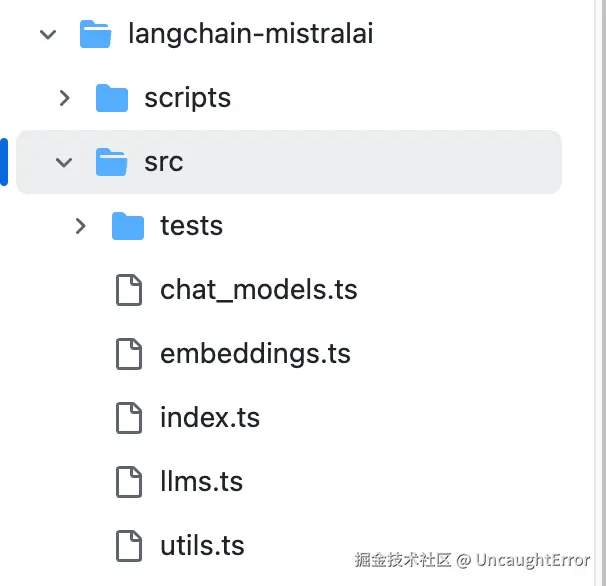Click the chat_models.ts file icon
This screenshot has width=606, height=586.
(128, 290)
